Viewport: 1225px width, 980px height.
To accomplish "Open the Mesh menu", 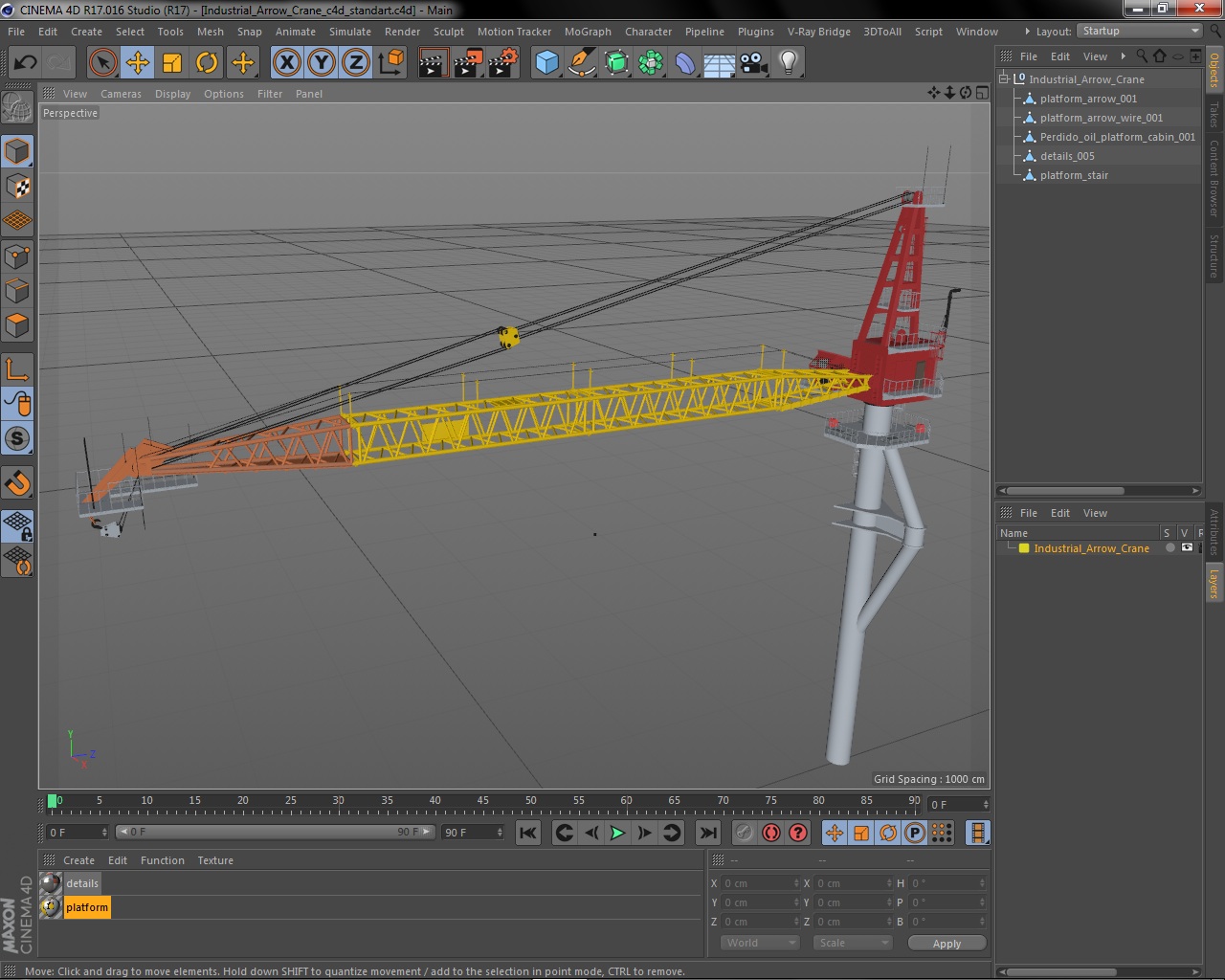I will pyautogui.click(x=210, y=32).
